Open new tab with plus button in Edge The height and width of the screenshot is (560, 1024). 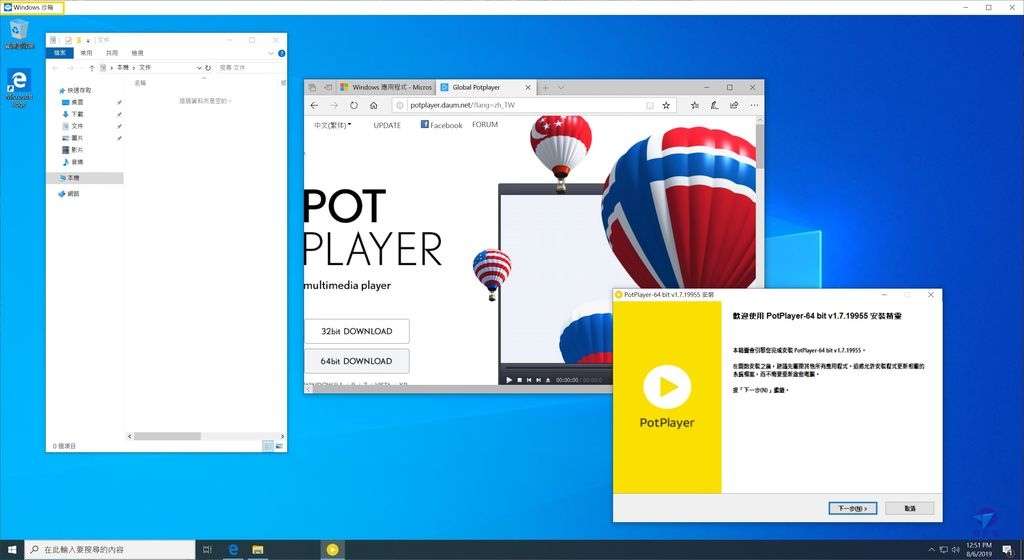point(545,87)
